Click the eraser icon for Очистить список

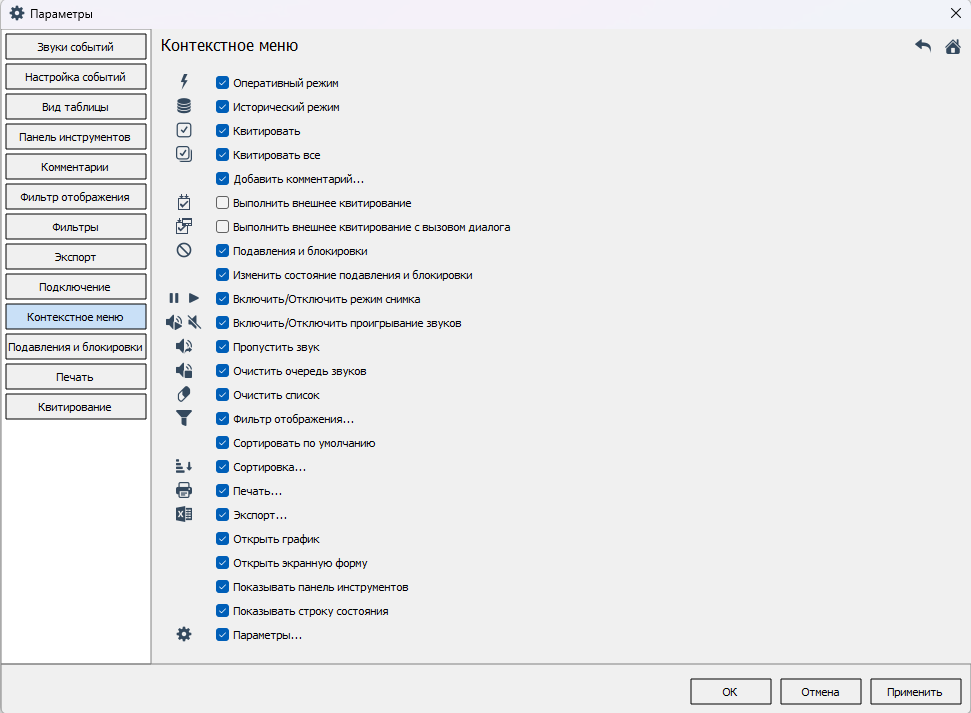[x=183, y=395]
